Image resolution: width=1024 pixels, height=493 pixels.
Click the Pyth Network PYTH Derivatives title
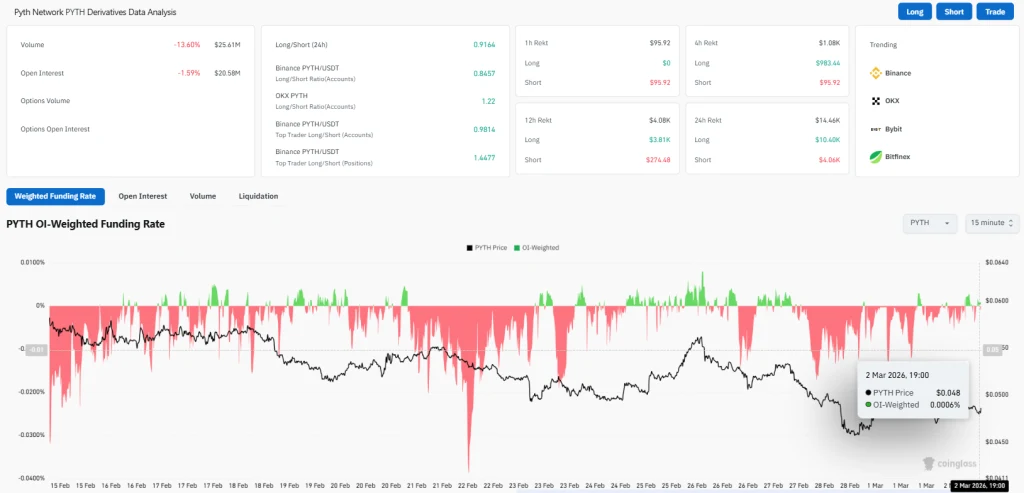[x=95, y=12]
